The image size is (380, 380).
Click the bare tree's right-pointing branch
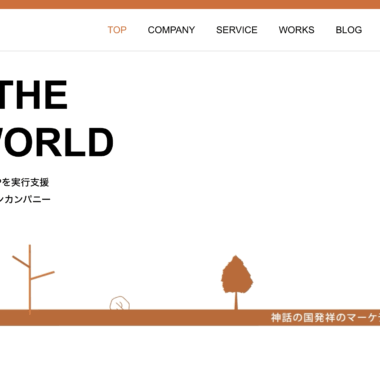43,275
